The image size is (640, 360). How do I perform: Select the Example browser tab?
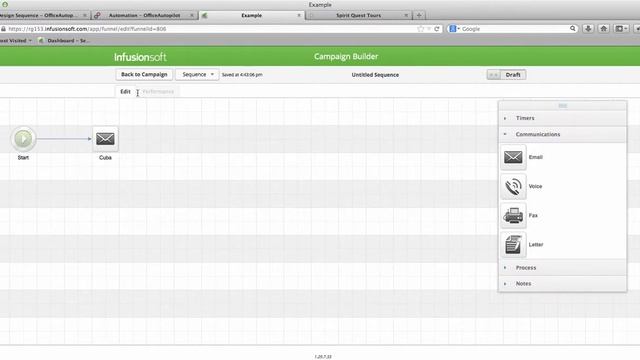(251, 15)
